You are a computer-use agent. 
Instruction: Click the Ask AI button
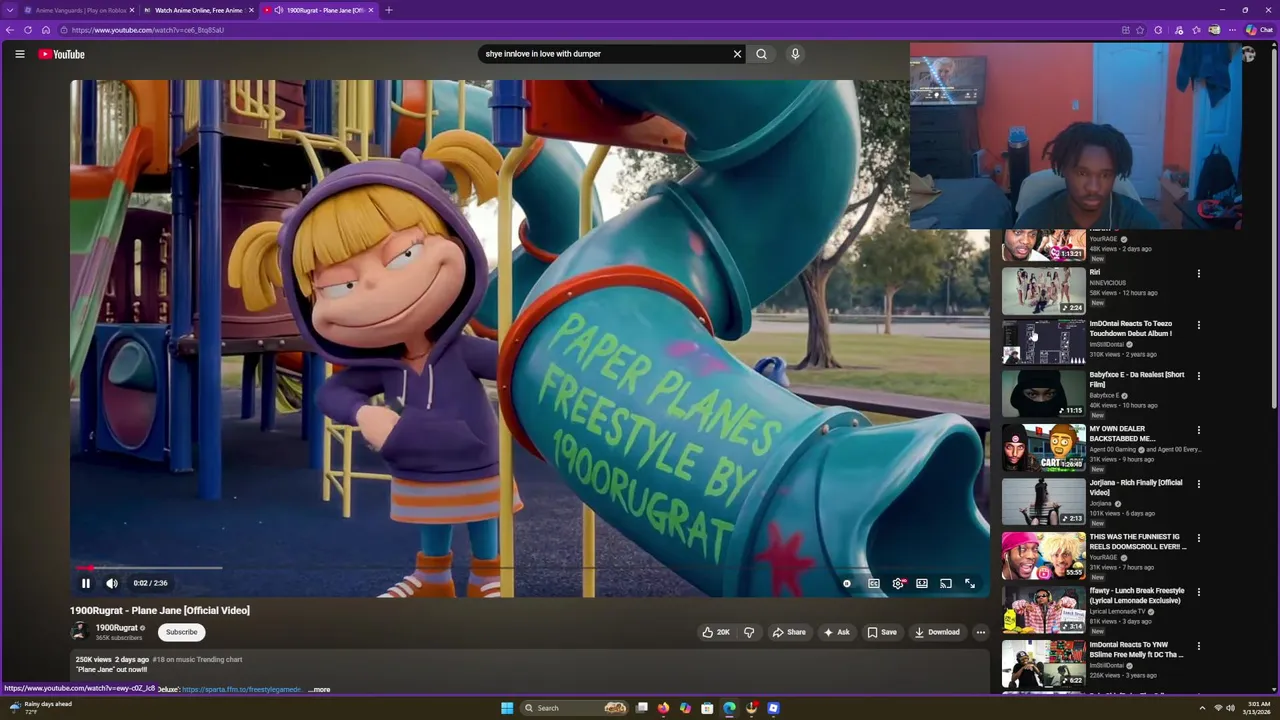(x=836, y=632)
